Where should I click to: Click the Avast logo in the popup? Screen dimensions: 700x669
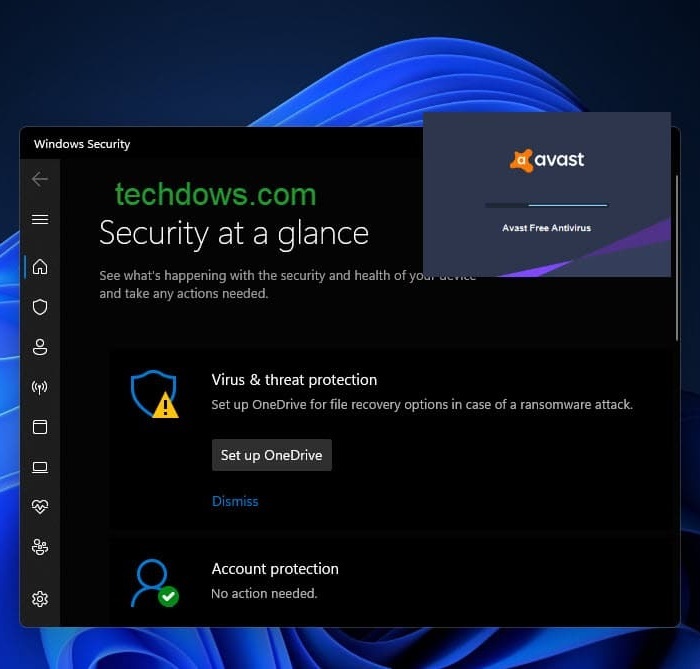546,160
